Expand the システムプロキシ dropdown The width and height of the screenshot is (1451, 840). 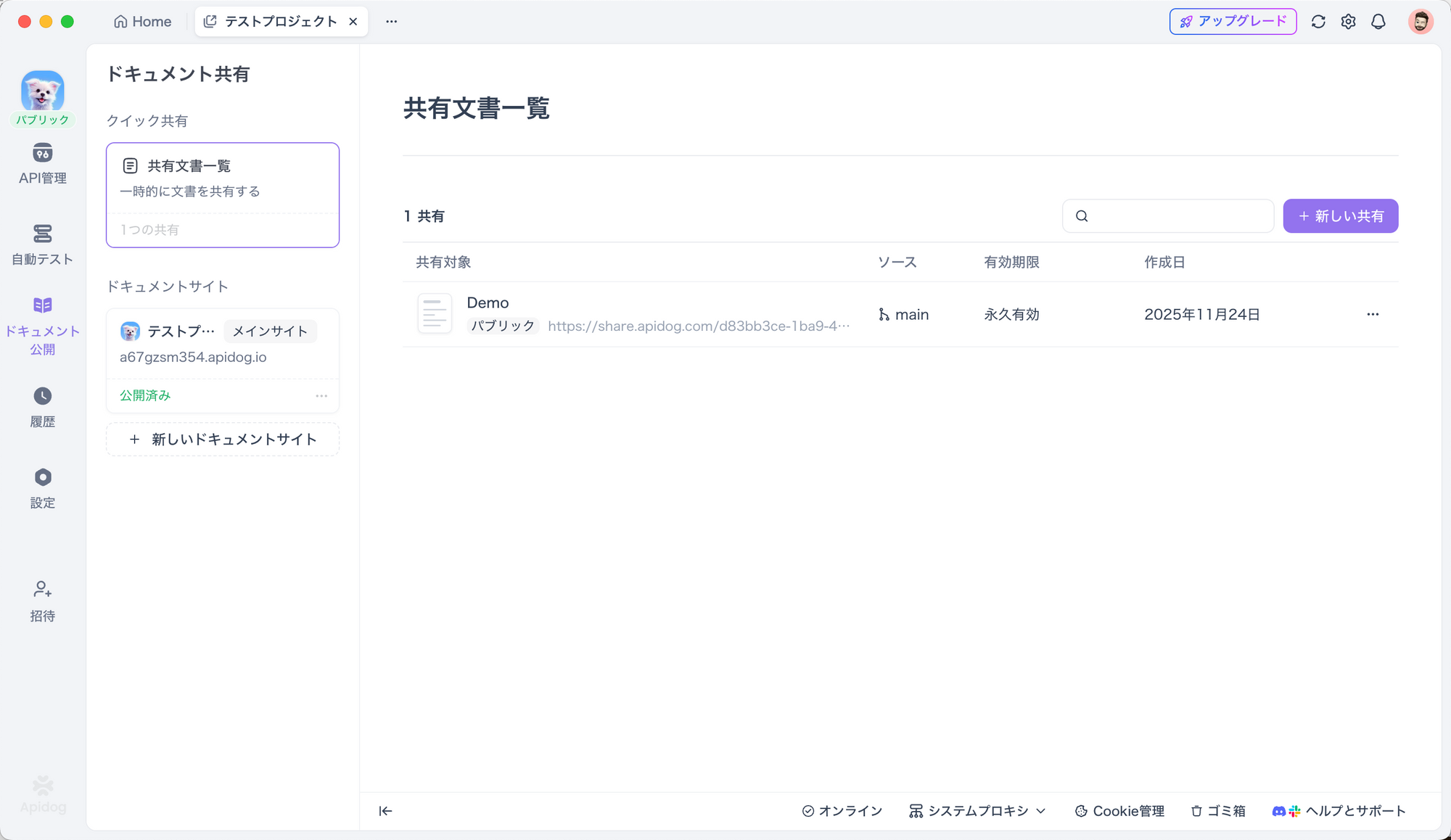pyautogui.click(x=977, y=811)
